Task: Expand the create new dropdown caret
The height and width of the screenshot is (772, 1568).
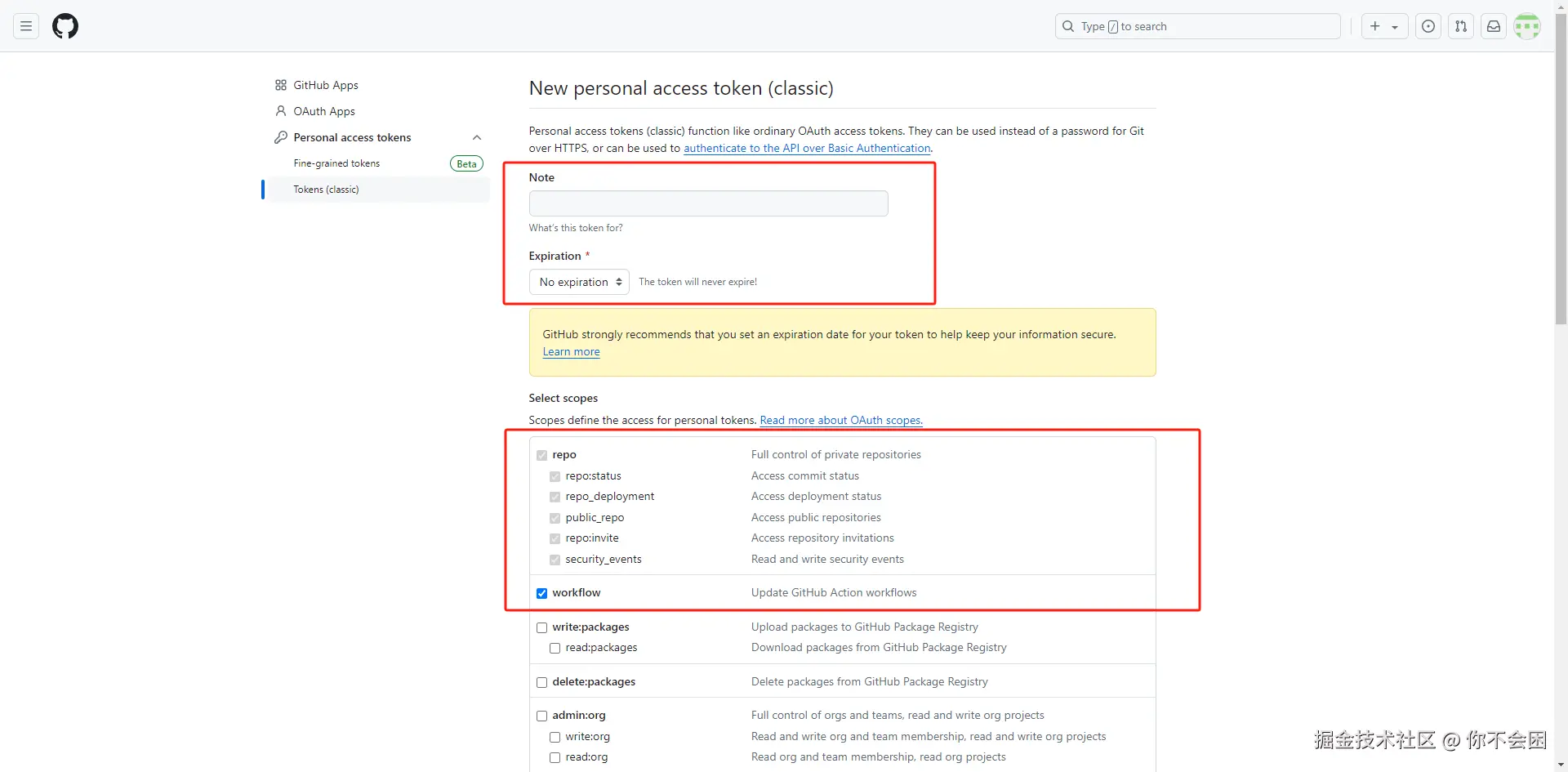Action: 1395,27
